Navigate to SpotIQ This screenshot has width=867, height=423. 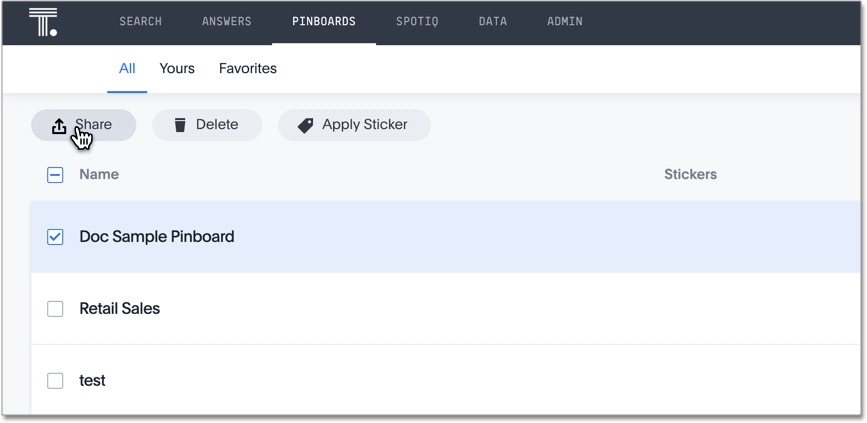pos(417,22)
